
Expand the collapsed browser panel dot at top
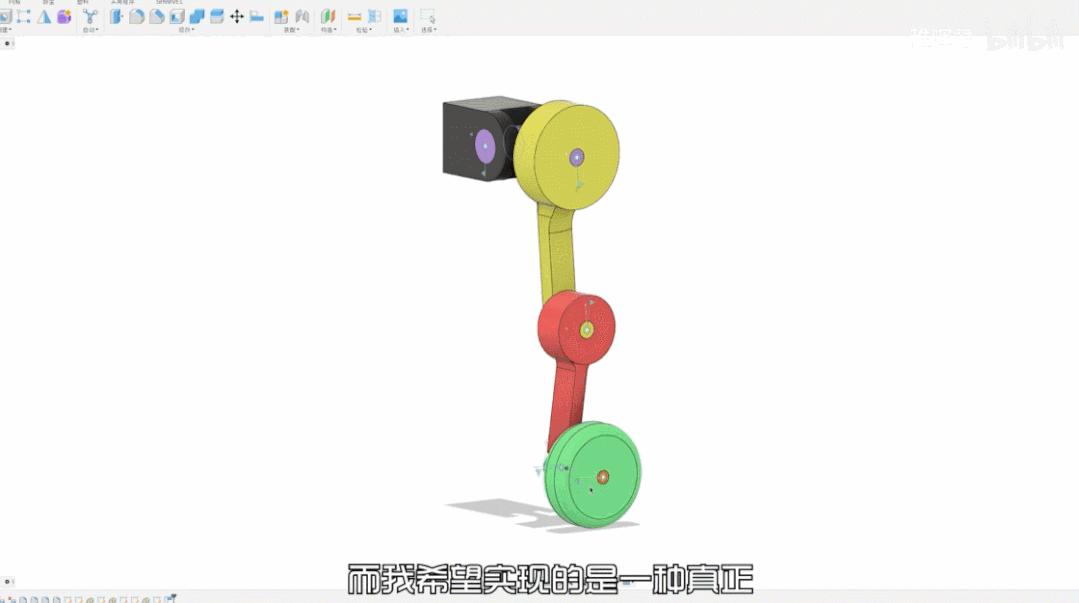tap(7, 43)
